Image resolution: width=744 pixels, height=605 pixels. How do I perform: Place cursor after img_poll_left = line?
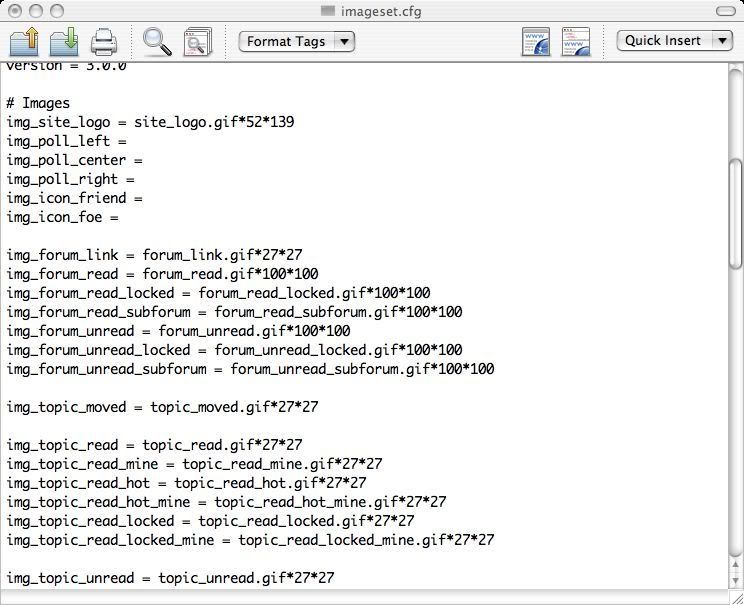129,141
